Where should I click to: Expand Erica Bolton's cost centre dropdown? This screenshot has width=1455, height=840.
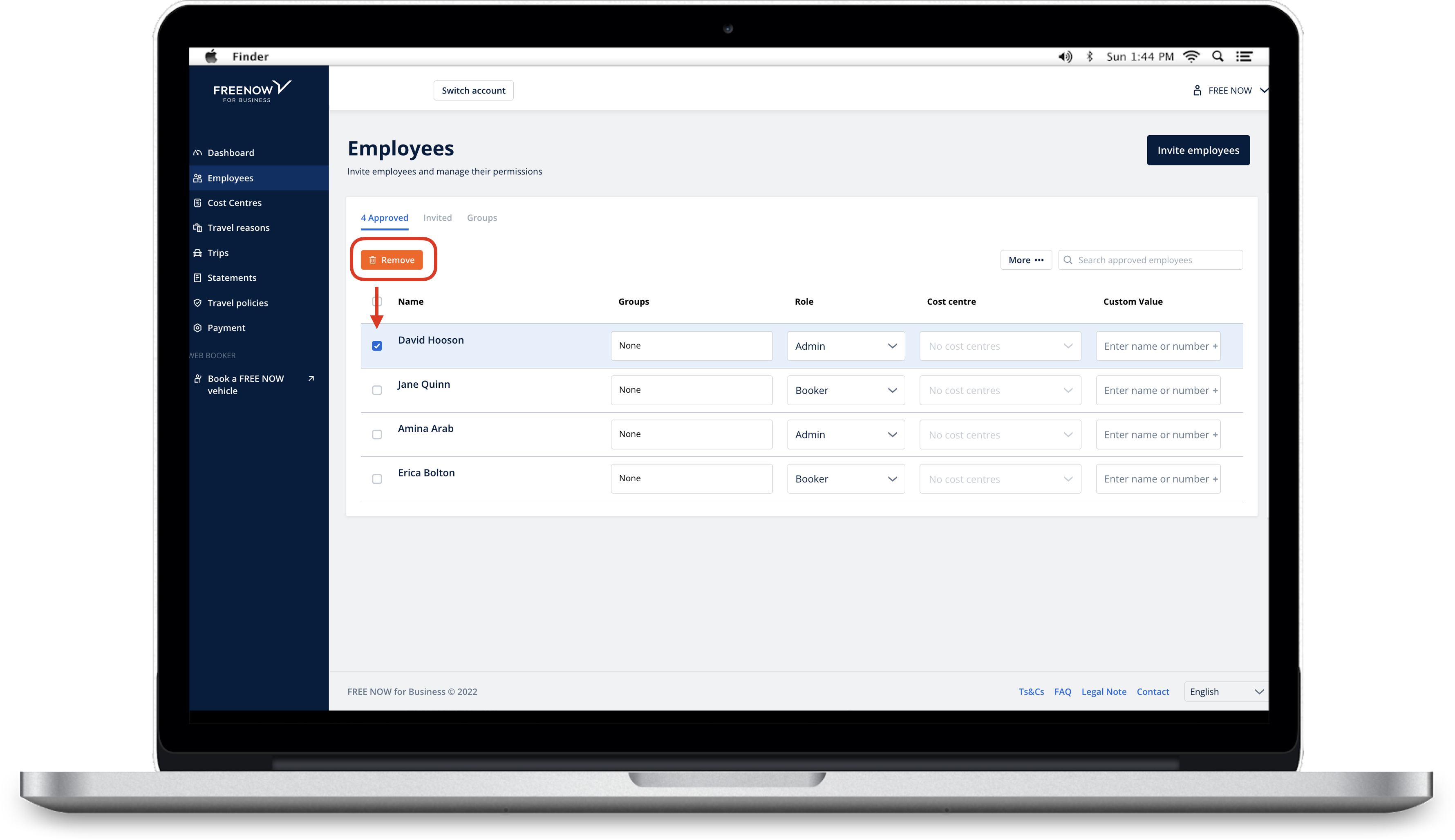pos(1000,479)
